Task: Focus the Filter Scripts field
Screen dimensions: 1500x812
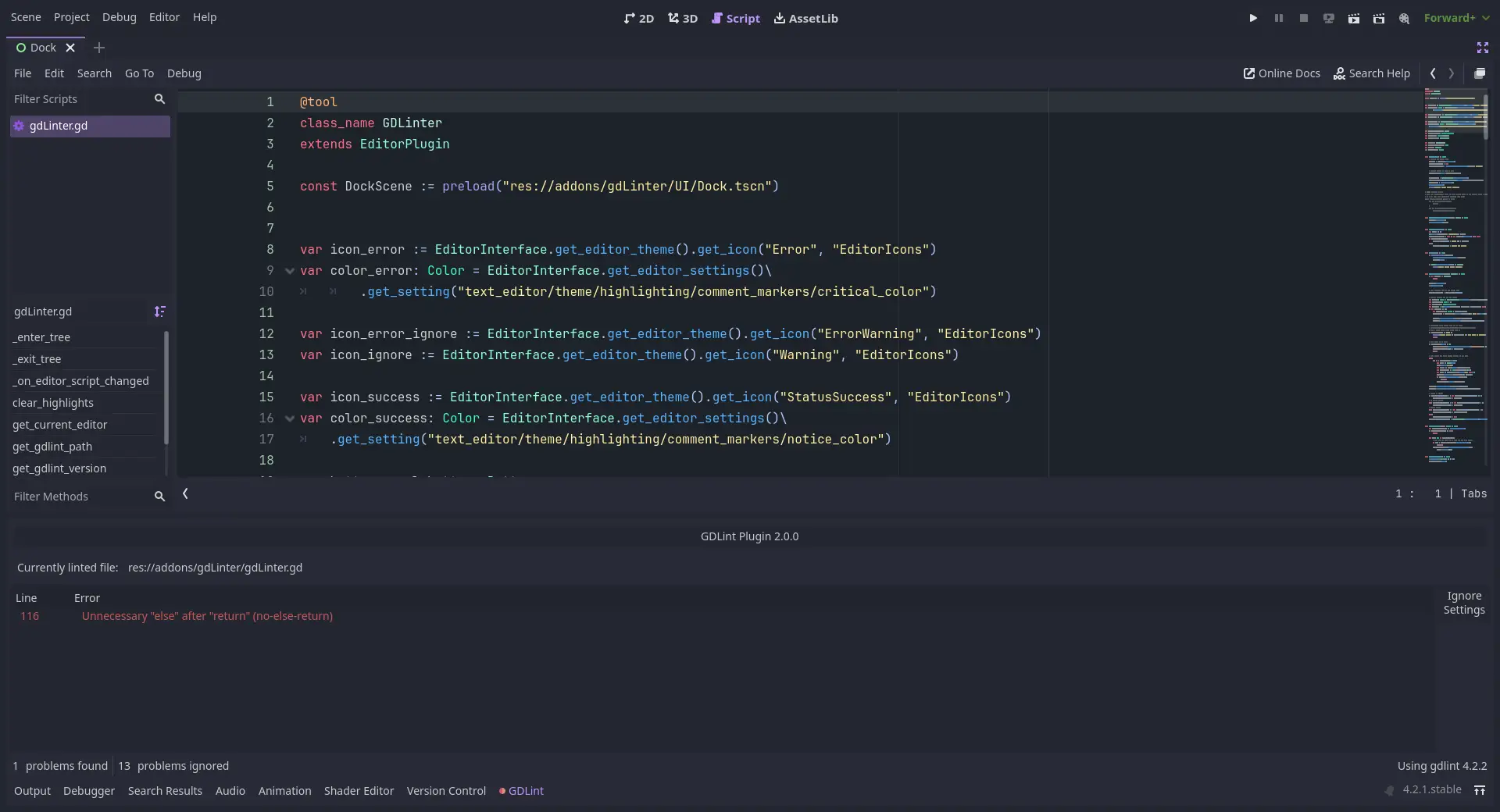Action: [x=90, y=99]
